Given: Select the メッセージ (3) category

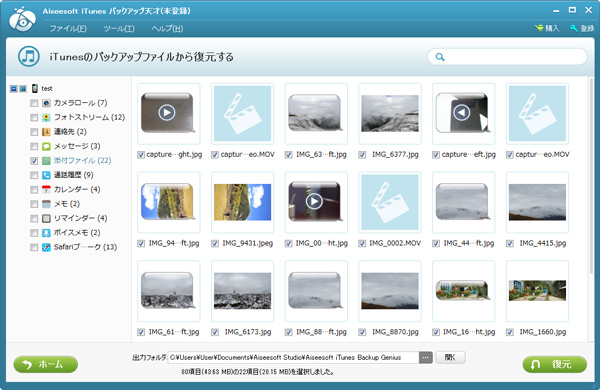Looking at the screenshot, I should pyautogui.click(x=77, y=146).
